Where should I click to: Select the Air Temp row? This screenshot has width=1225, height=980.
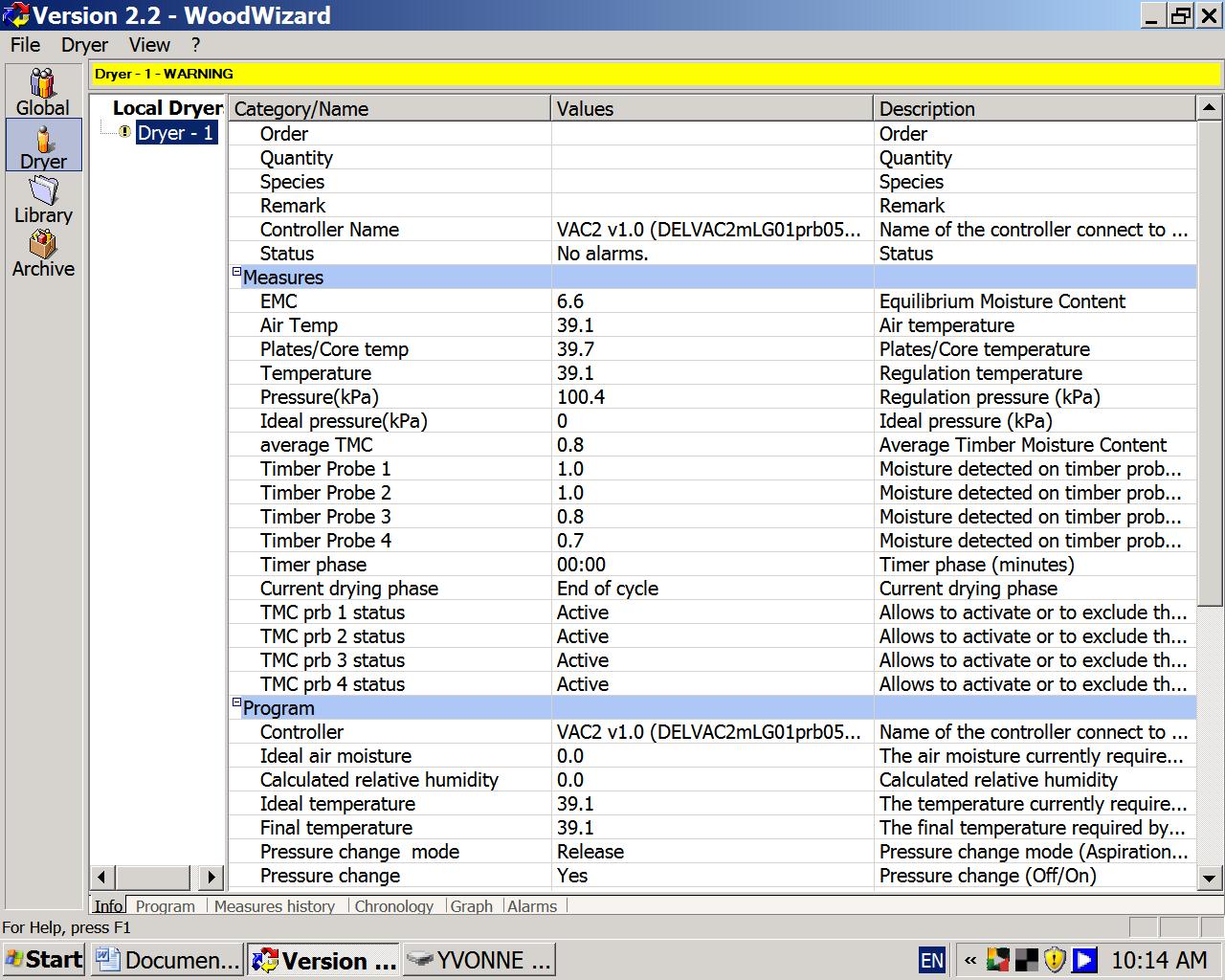coord(712,325)
